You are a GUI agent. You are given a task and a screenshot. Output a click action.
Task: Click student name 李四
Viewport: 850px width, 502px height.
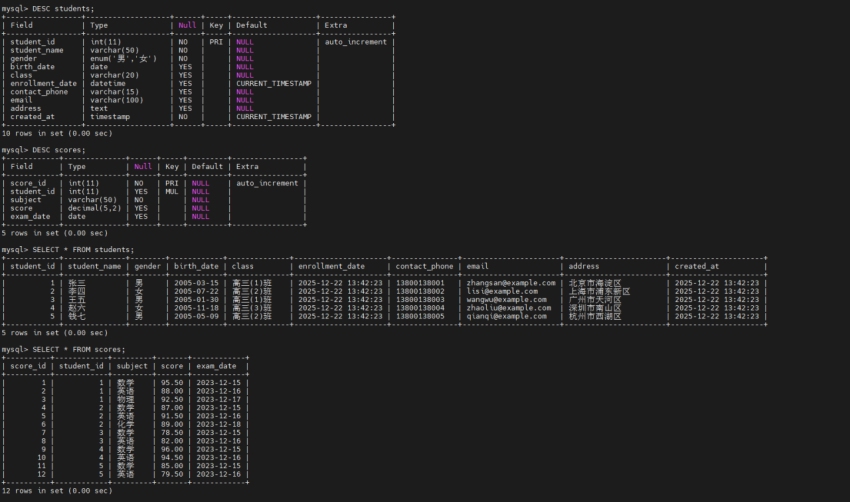click(x=77, y=291)
